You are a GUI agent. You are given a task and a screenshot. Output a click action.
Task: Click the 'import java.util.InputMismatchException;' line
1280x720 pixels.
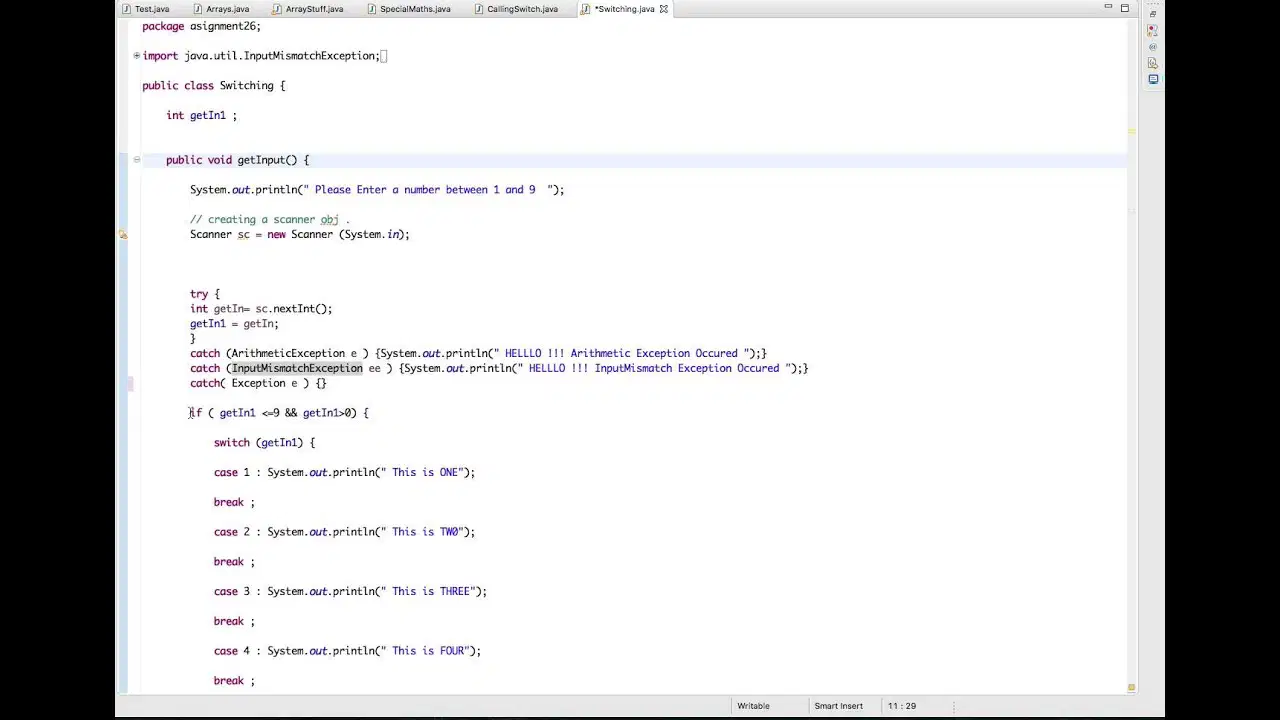click(x=261, y=56)
